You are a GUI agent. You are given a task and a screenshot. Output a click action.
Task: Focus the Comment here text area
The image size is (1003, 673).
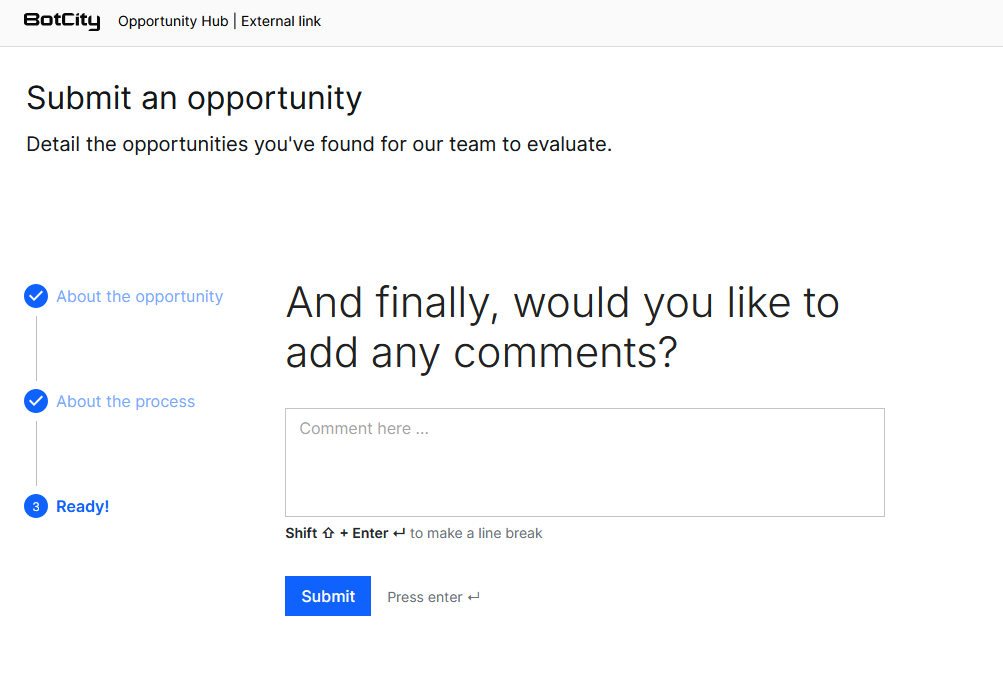click(584, 462)
